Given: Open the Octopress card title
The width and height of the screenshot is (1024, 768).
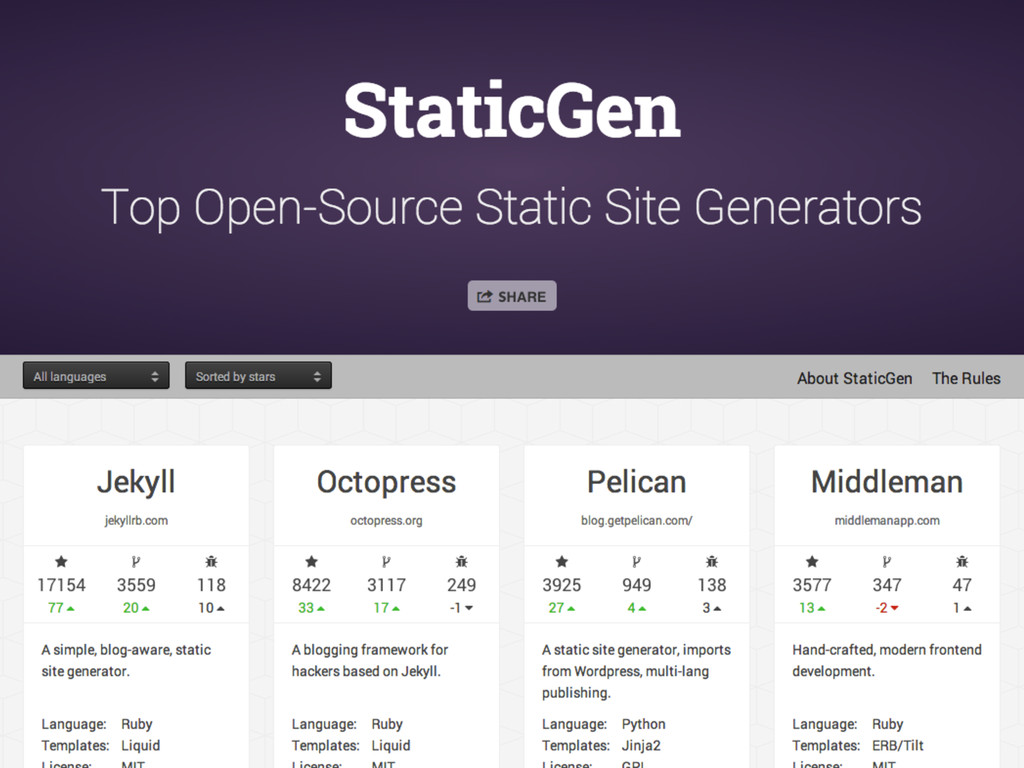Looking at the screenshot, I should [386, 483].
